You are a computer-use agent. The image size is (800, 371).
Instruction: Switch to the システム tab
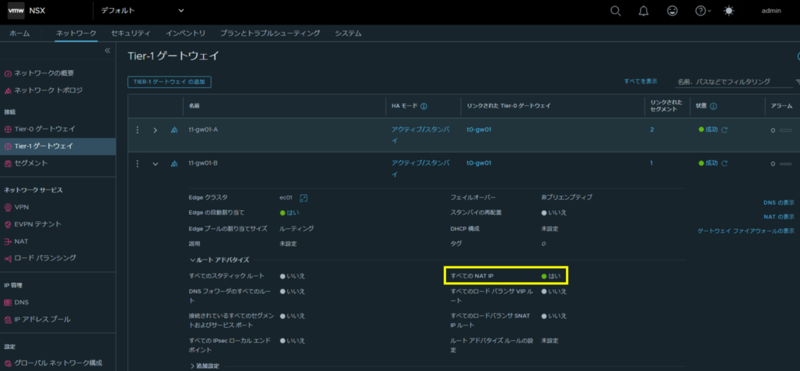(x=348, y=33)
